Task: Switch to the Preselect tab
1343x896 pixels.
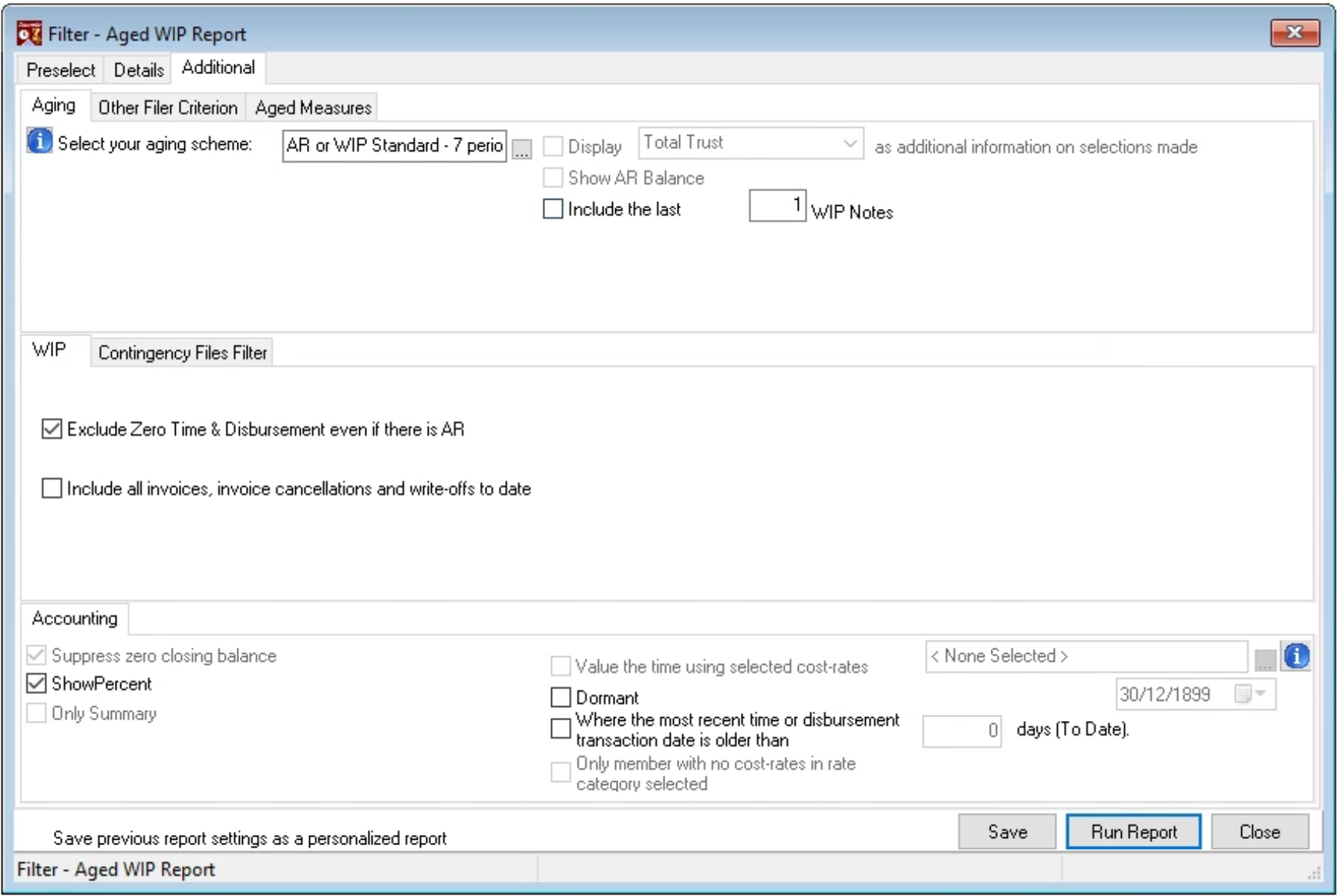Action: click(x=61, y=70)
